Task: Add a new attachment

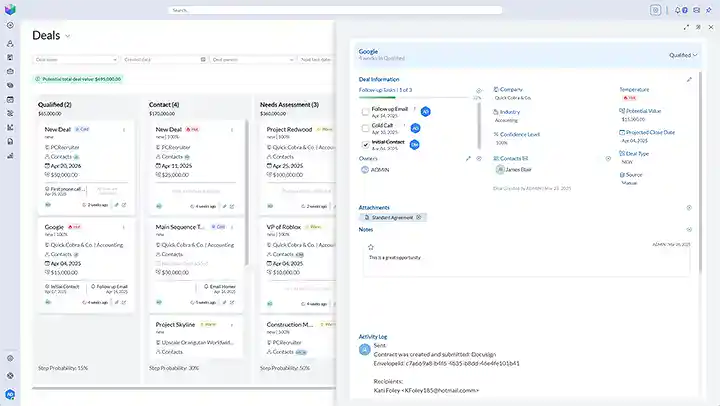Action: click(689, 208)
